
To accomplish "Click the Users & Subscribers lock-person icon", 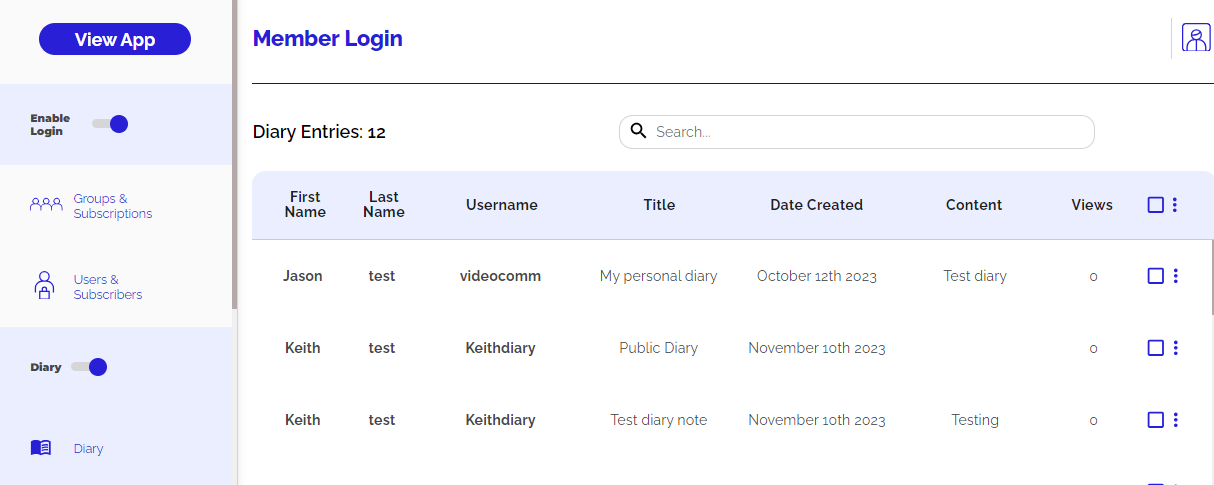I will [44, 286].
